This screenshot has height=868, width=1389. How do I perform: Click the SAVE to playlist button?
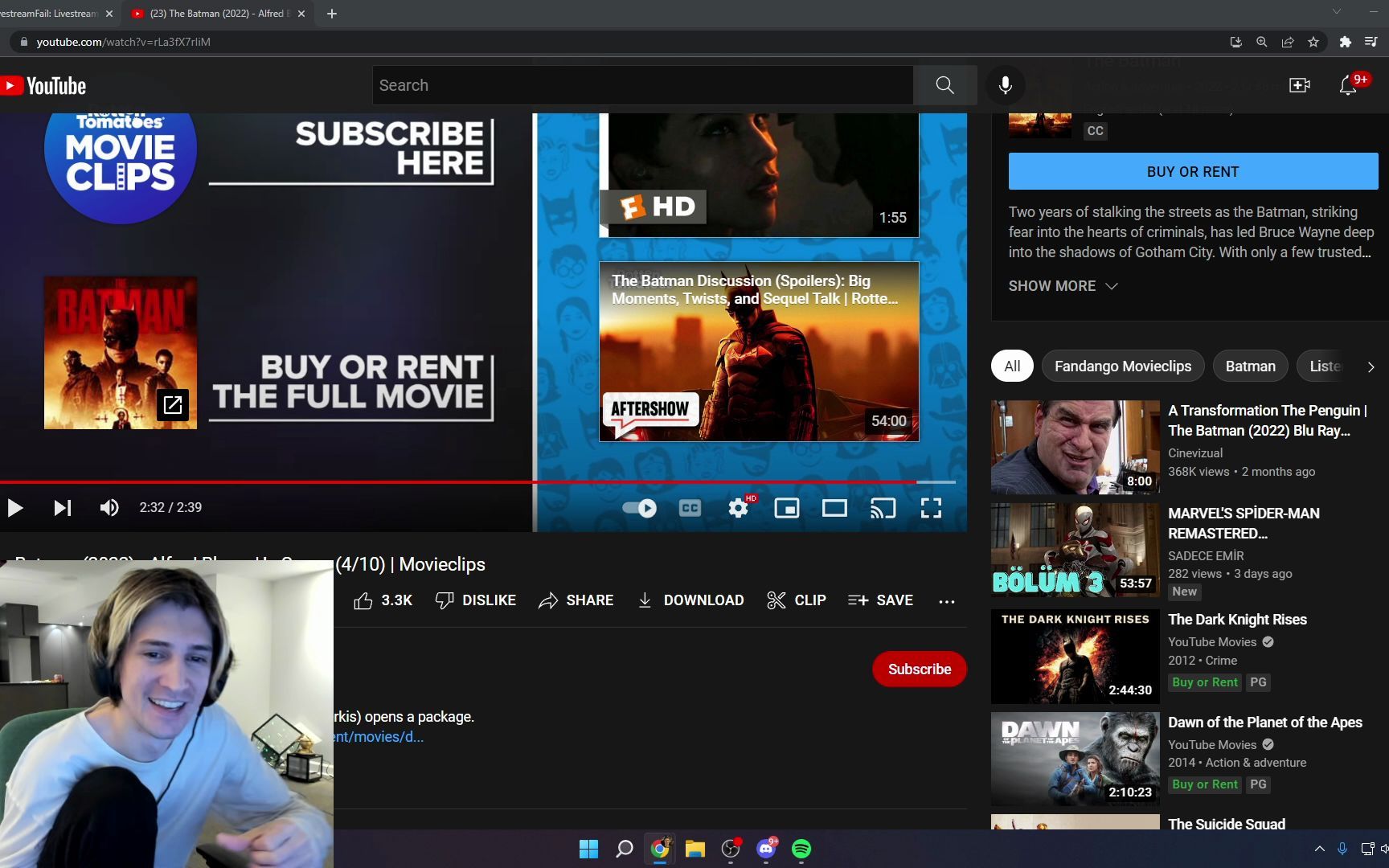[x=880, y=600]
